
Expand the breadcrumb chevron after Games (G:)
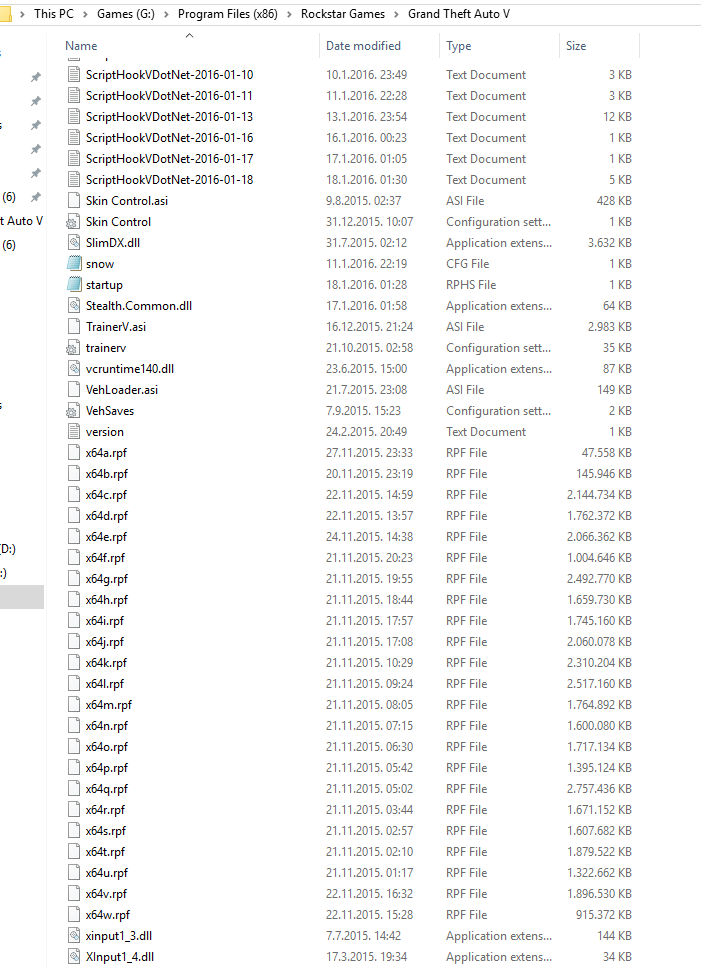pyautogui.click(x=166, y=14)
